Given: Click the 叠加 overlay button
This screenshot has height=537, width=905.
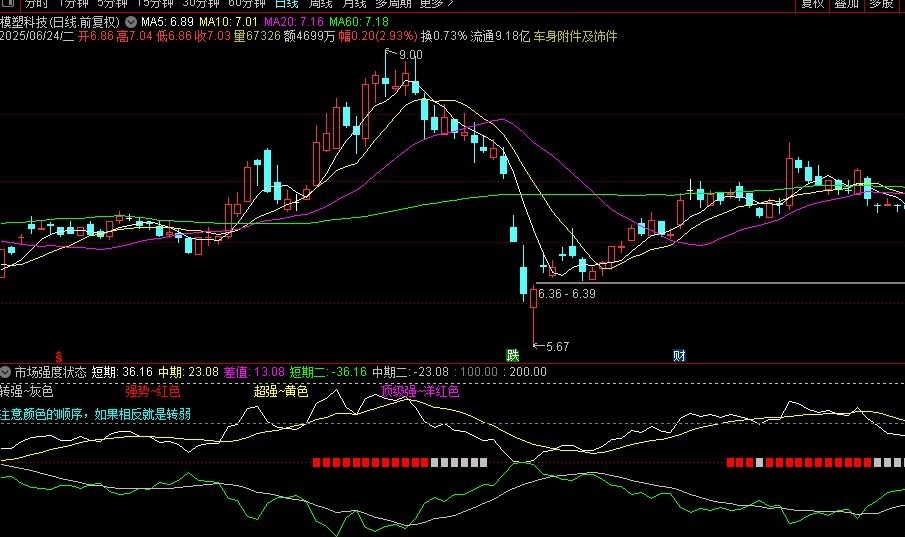Looking at the screenshot, I should [x=847, y=3].
